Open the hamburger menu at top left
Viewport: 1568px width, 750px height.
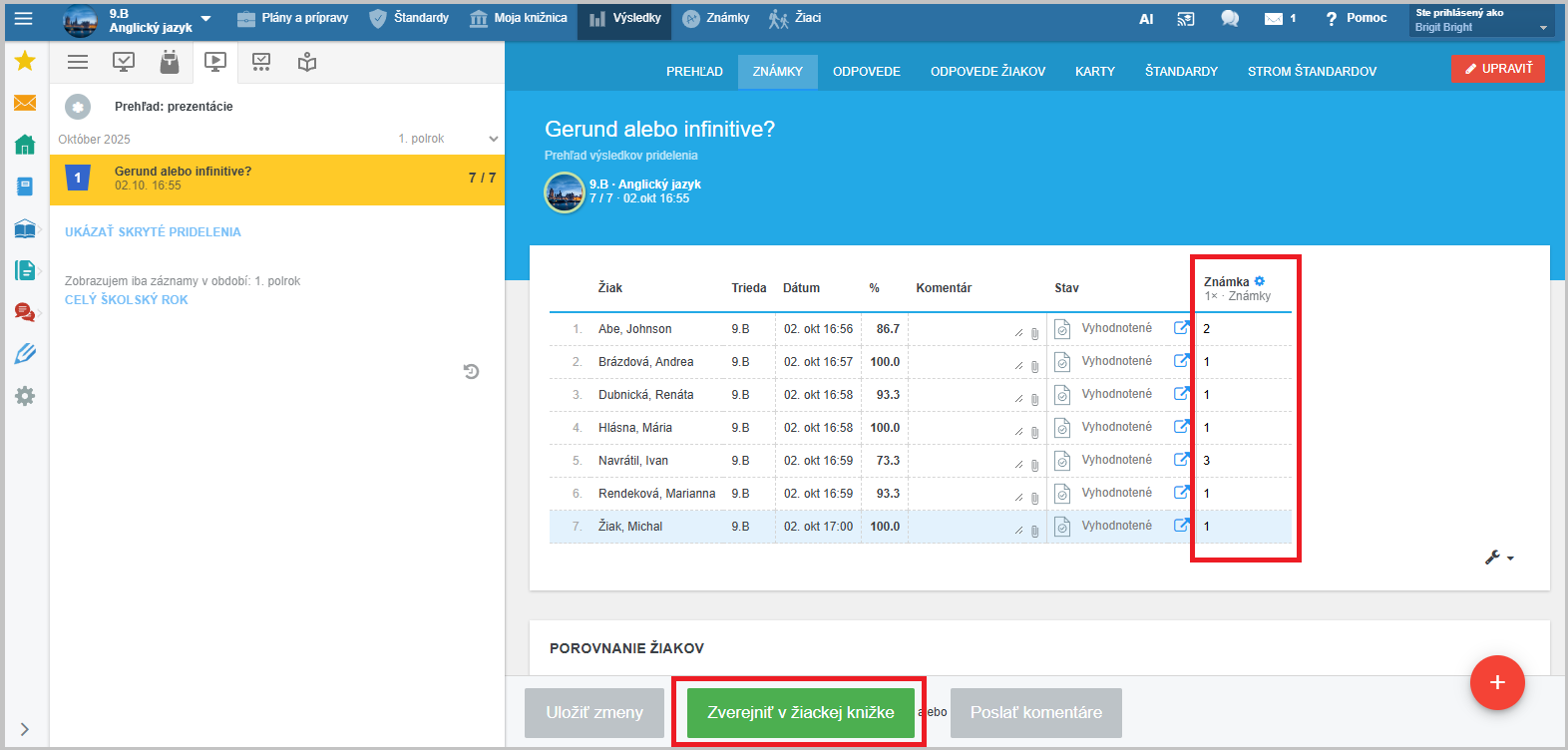tap(23, 19)
